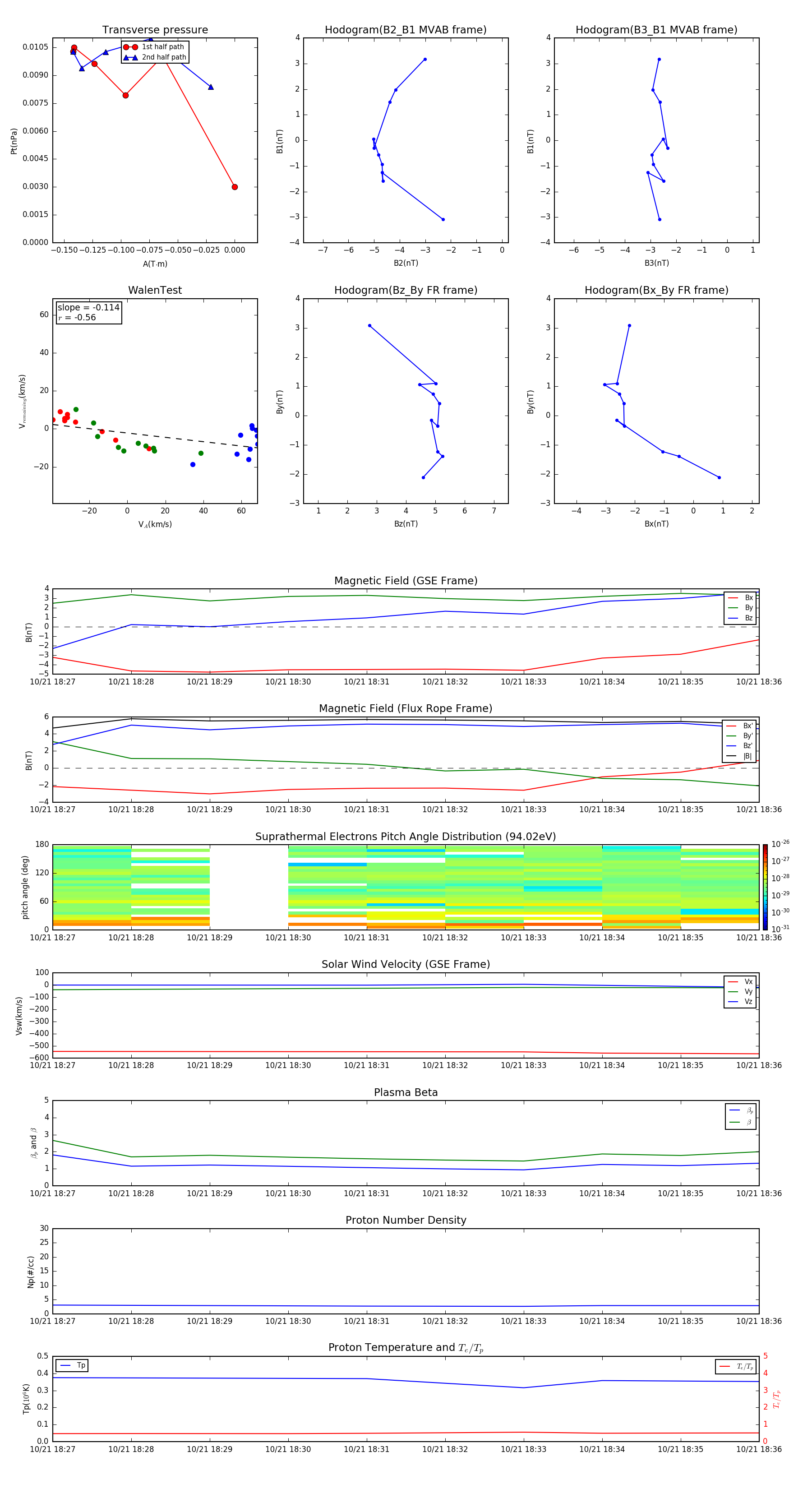812x1489 pixels.
Task: Click the 'WalenTest' plot title
Action: pos(155,290)
